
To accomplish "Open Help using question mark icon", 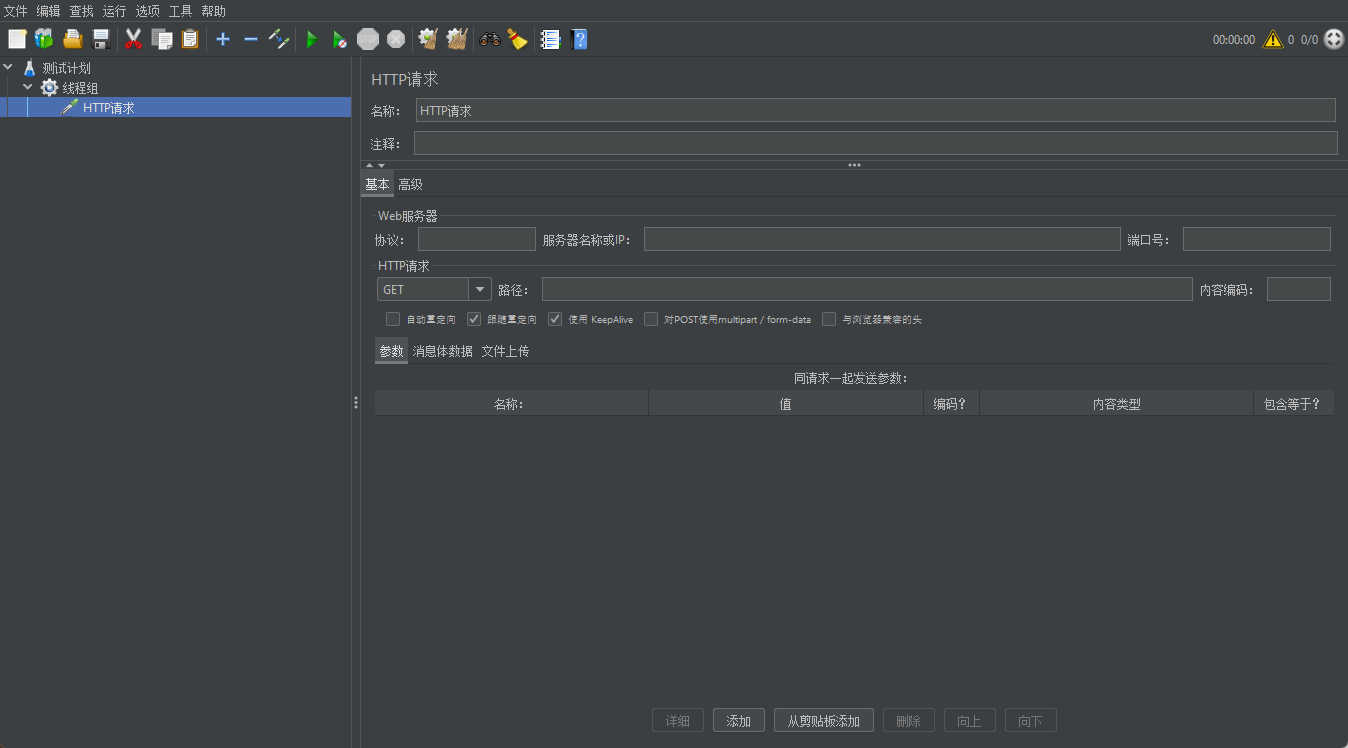I will click(579, 39).
